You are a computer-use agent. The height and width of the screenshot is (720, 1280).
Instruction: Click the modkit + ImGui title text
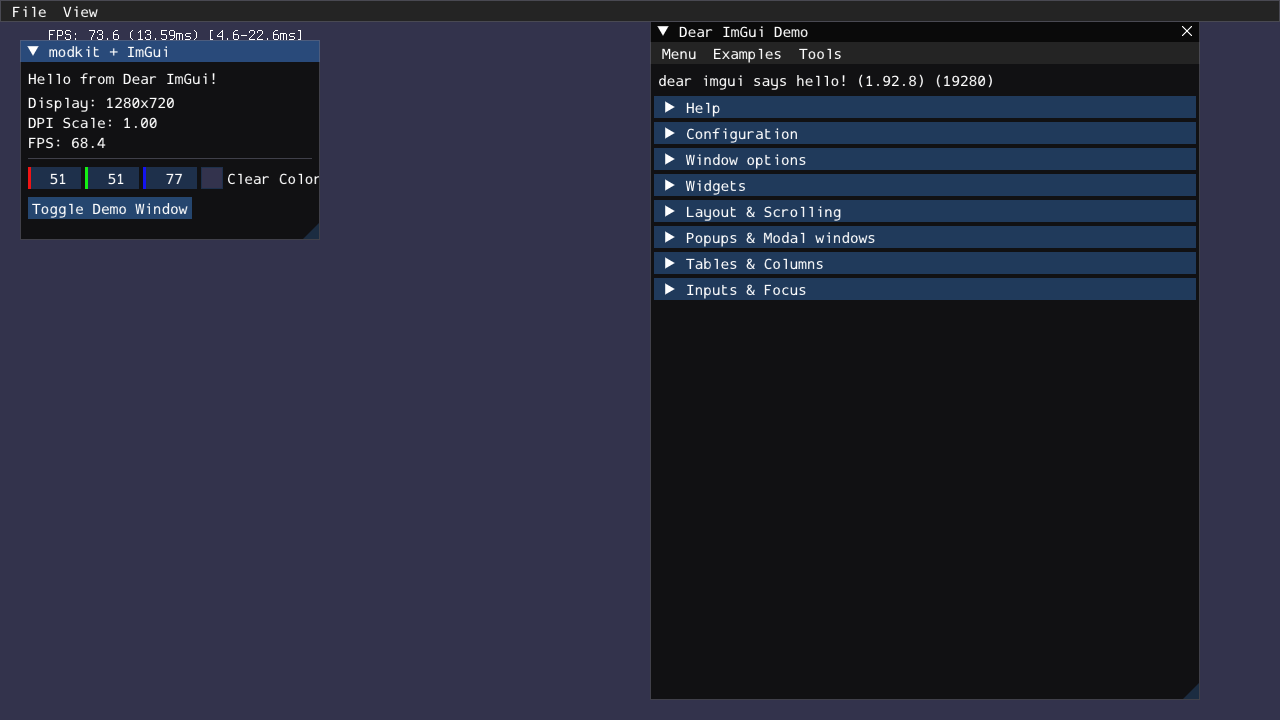click(x=109, y=51)
